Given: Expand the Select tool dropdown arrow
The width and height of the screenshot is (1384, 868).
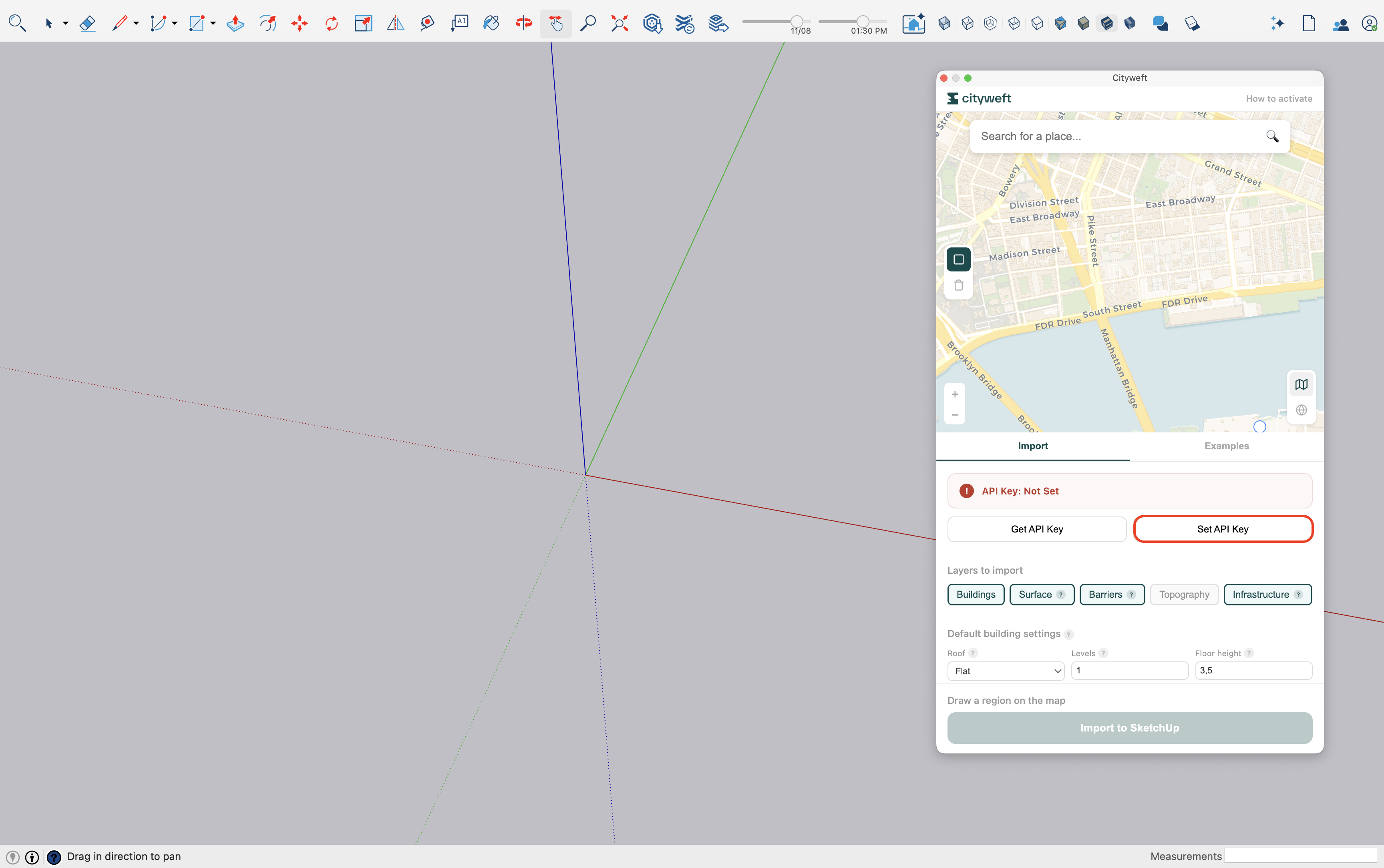Looking at the screenshot, I should (65, 24).
